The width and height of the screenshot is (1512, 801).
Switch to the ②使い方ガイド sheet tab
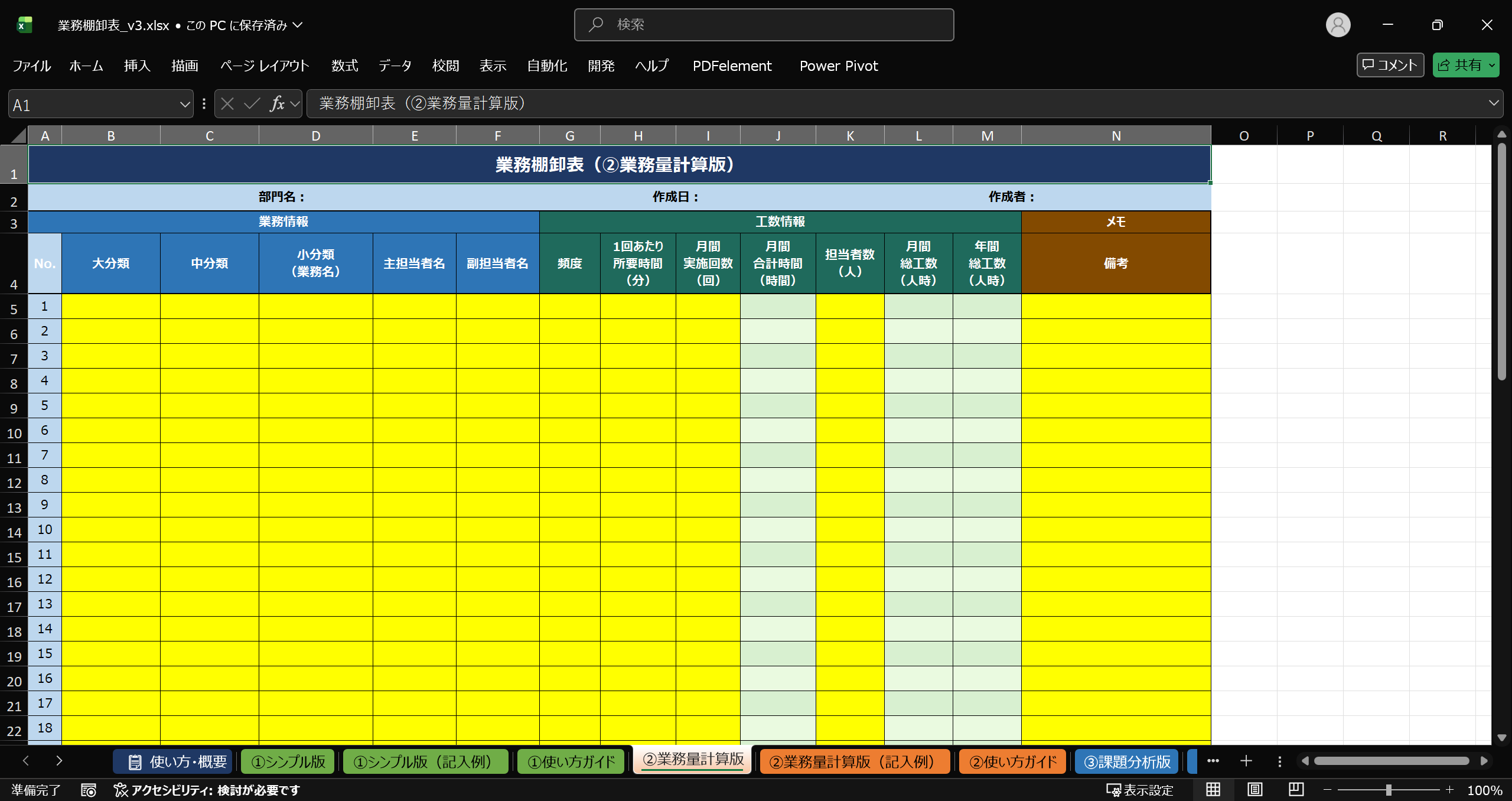[x=1012, y=761]
